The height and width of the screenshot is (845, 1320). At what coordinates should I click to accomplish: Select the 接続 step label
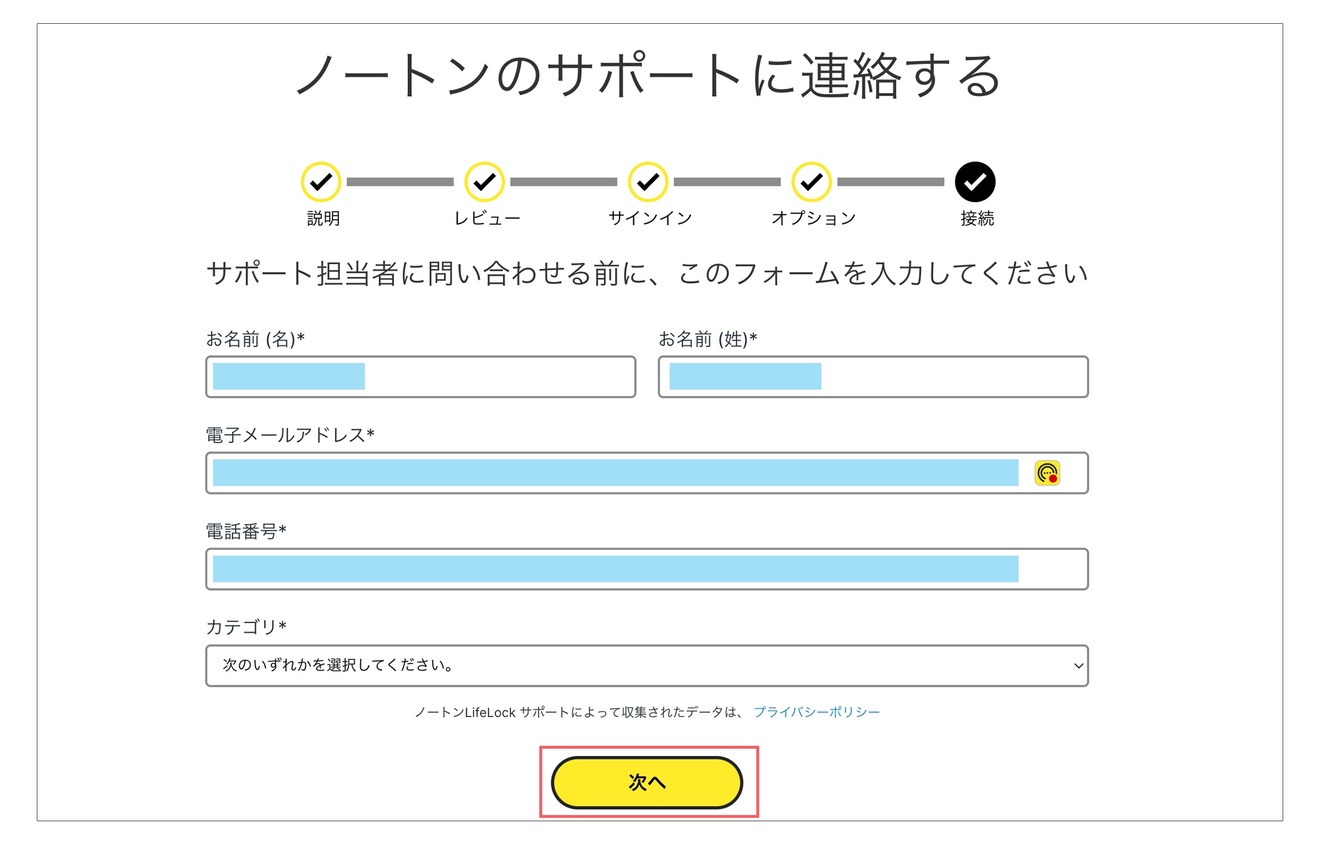pyautogui.click(x=977, y=218)
